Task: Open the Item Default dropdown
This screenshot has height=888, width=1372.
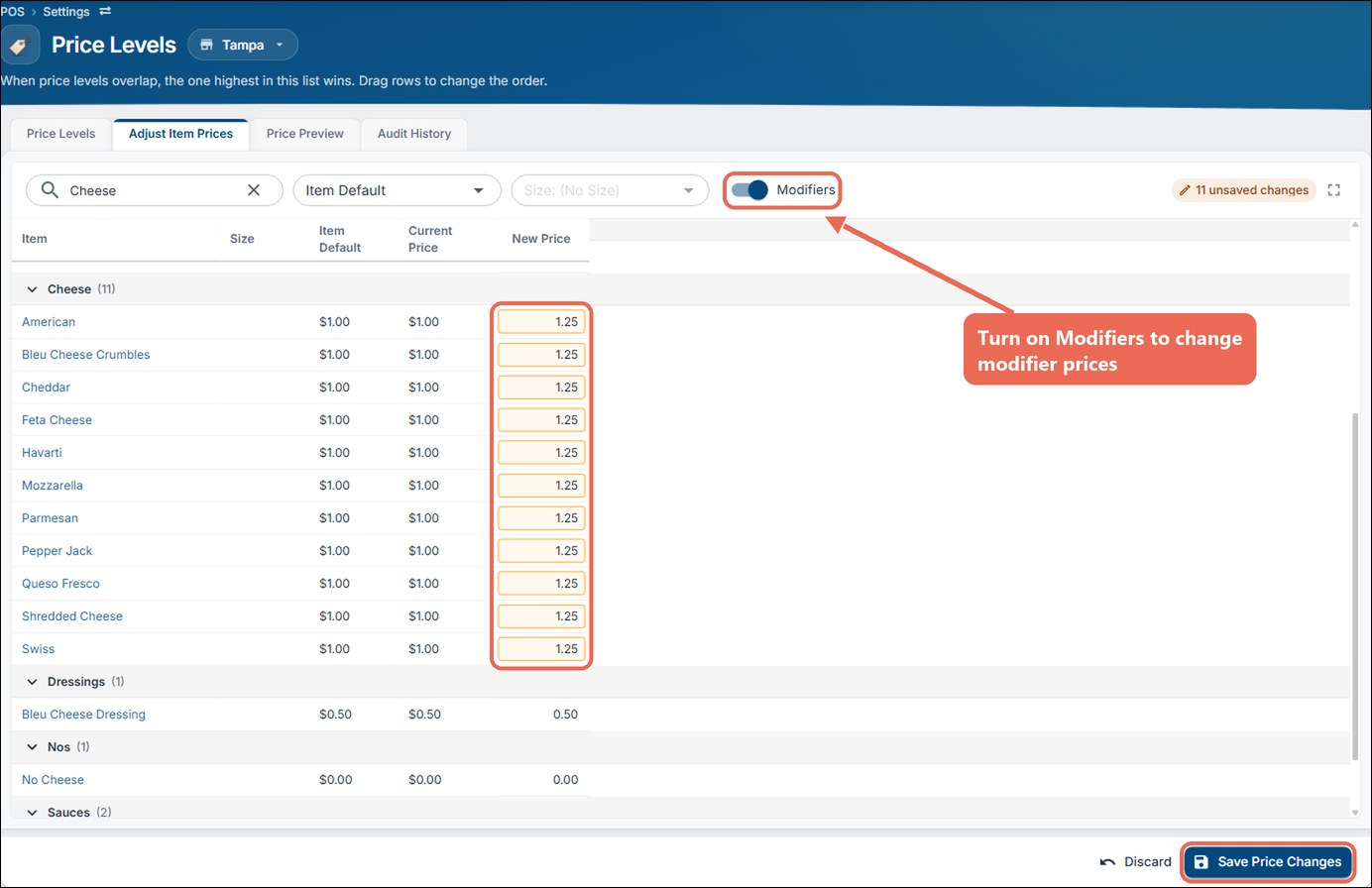Action: pyautogui.click(x=397, y=190)
